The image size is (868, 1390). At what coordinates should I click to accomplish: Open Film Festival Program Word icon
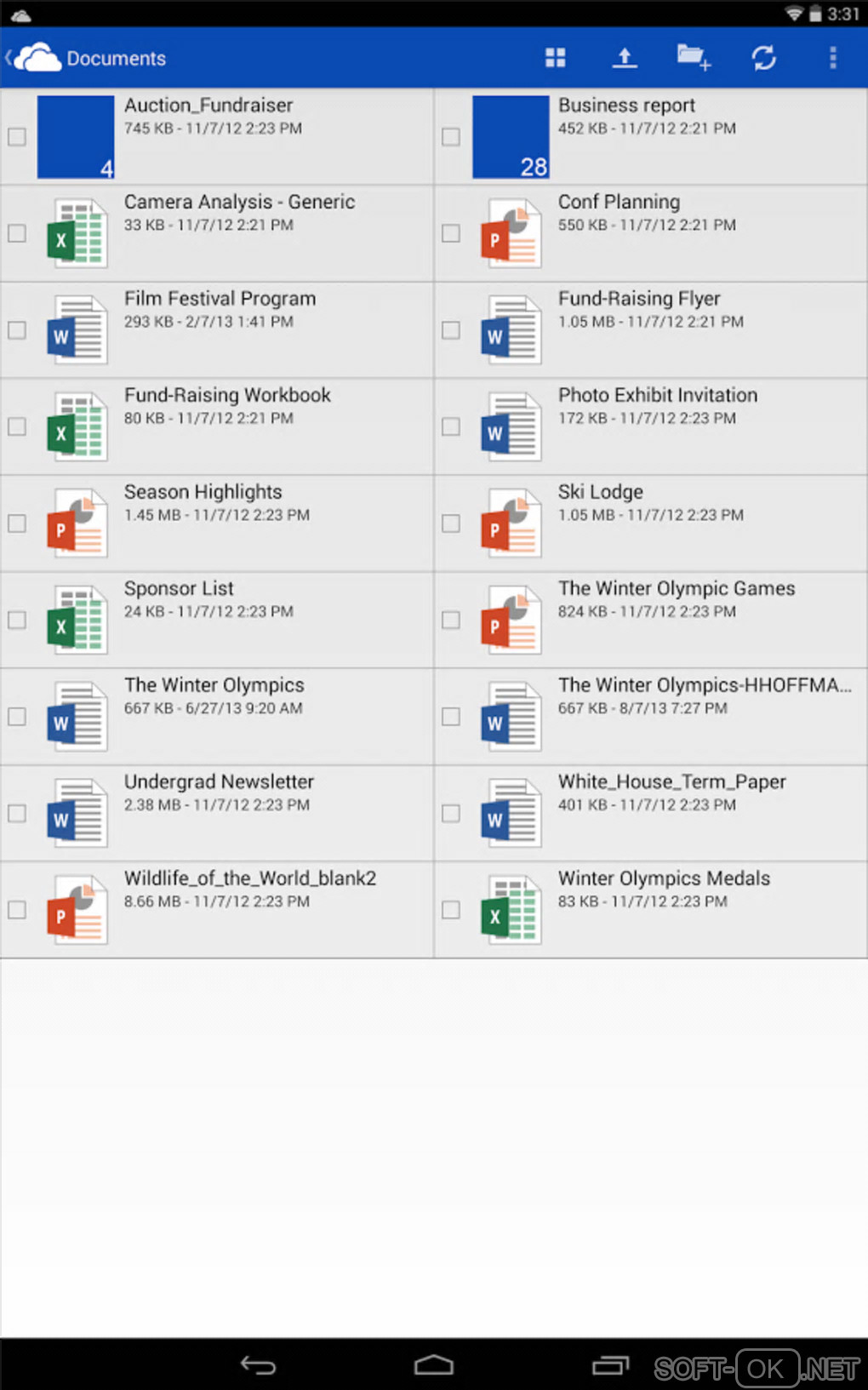77,330
